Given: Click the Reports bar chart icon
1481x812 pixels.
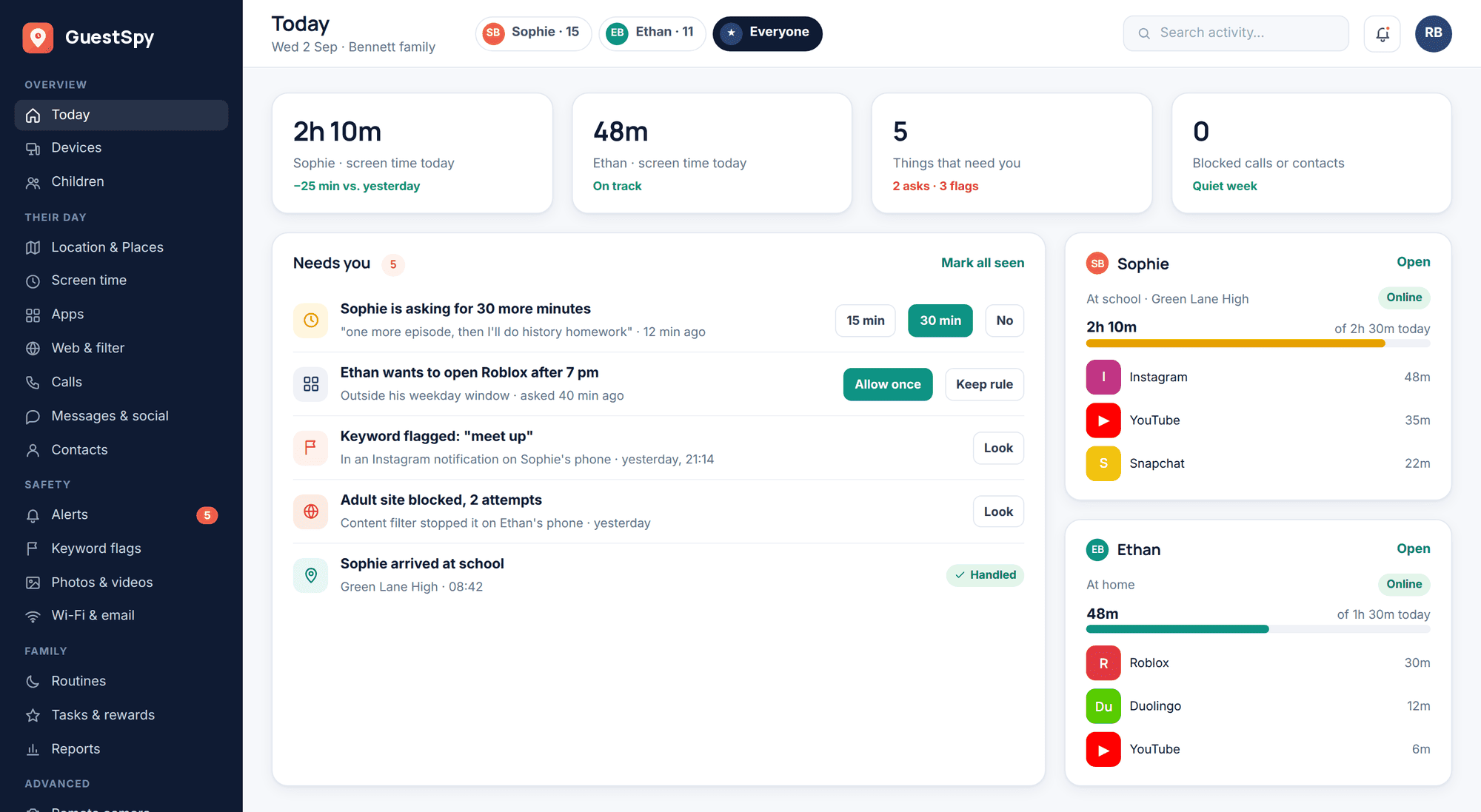Looking at the screenshot, I should tap(33, 749).
